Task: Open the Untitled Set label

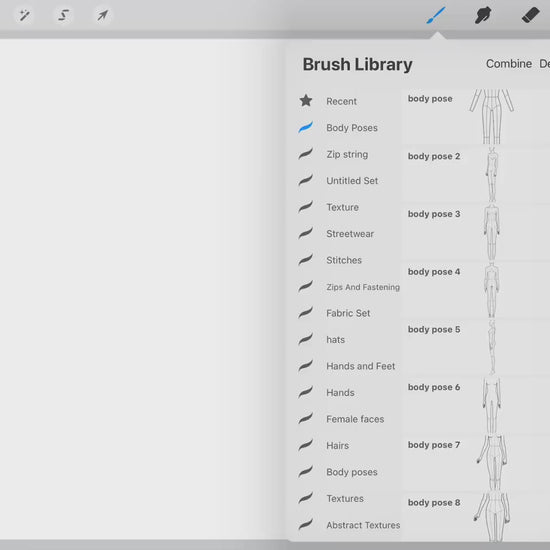Action: (352, 181)
